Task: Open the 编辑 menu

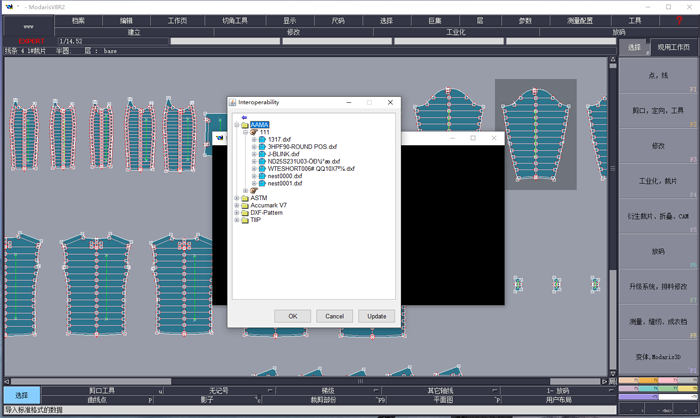Action: 126,21
